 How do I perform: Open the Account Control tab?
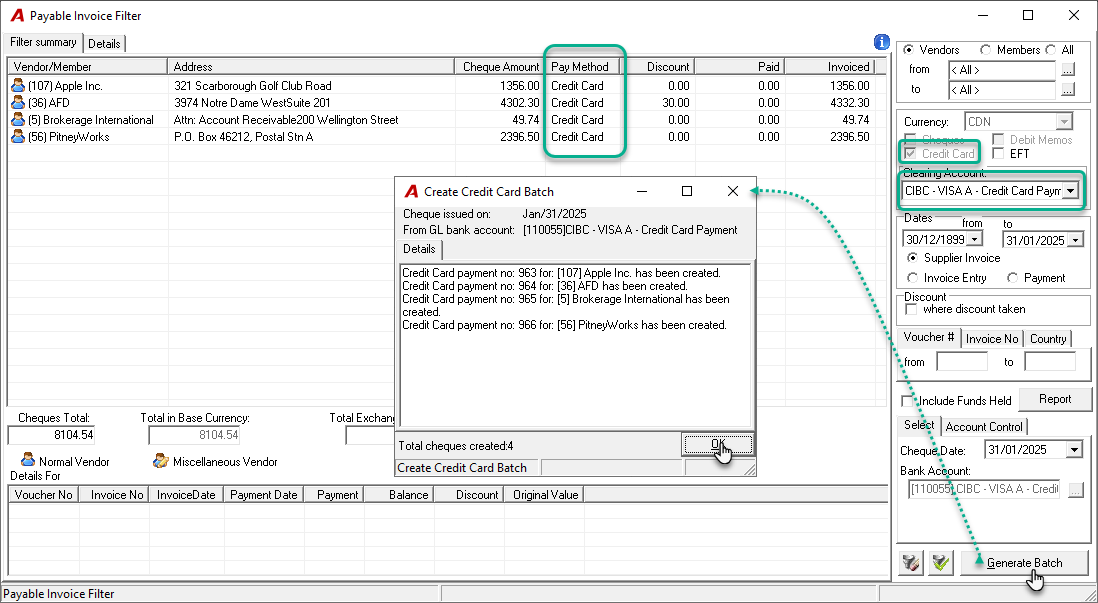pyautogui.click(x=984, y=427)
